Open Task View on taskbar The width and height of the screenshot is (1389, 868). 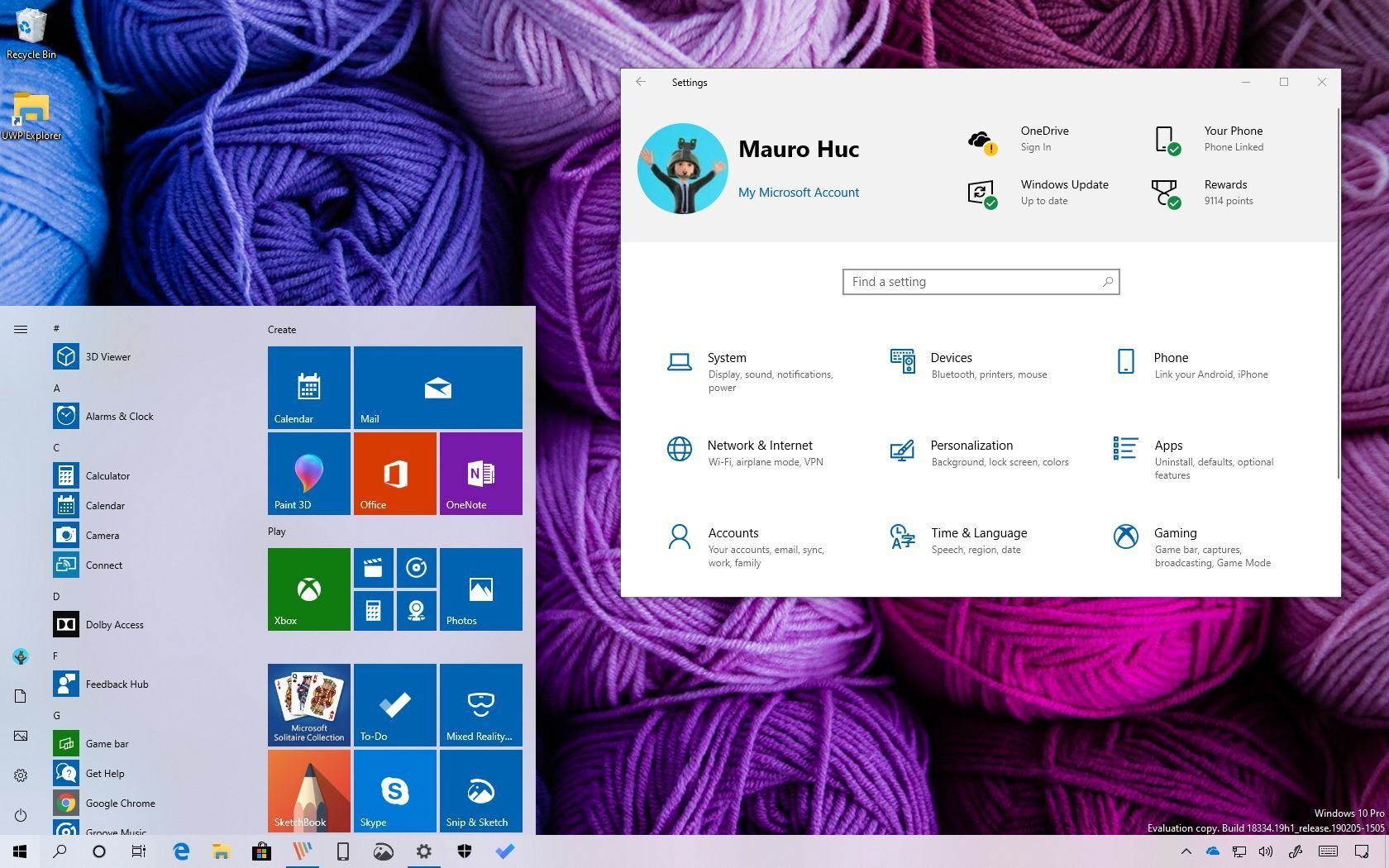tap(139, 851)
